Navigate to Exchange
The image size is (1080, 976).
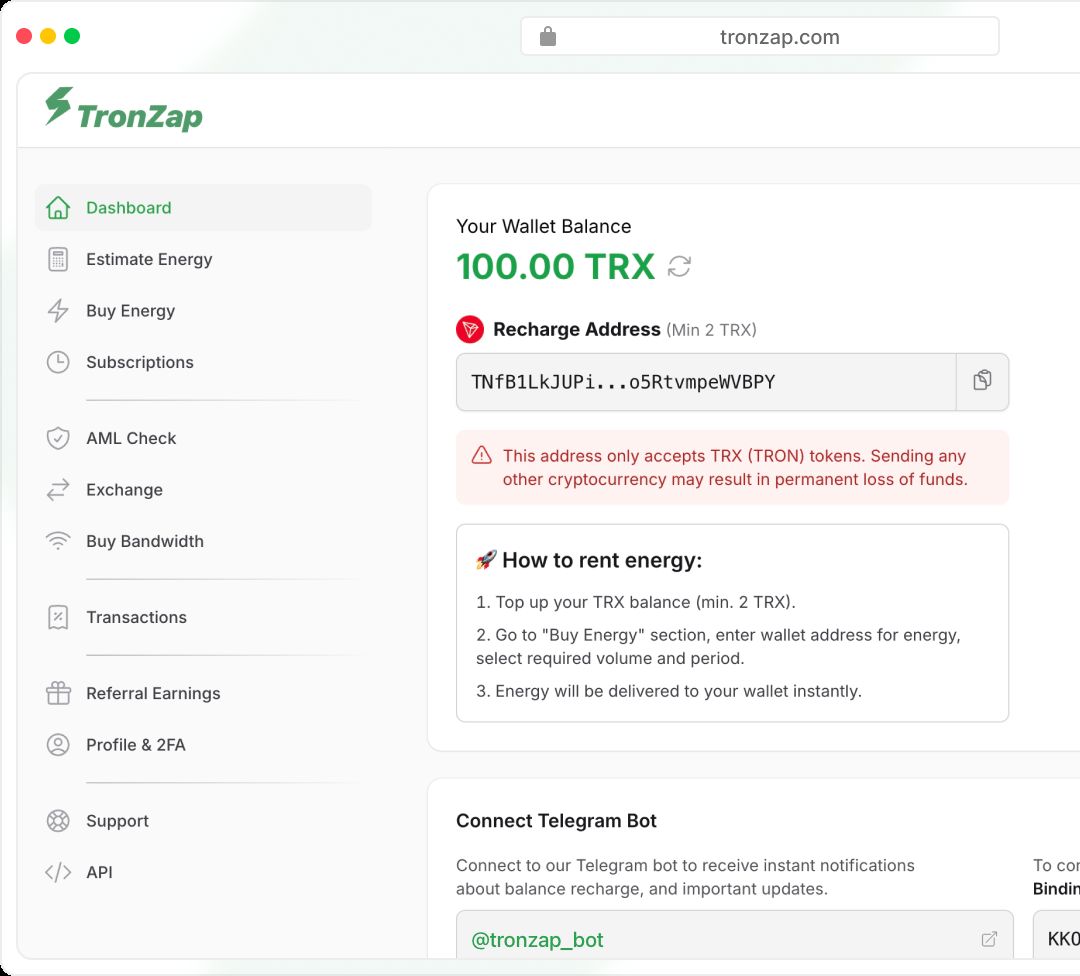pos(203,490)
